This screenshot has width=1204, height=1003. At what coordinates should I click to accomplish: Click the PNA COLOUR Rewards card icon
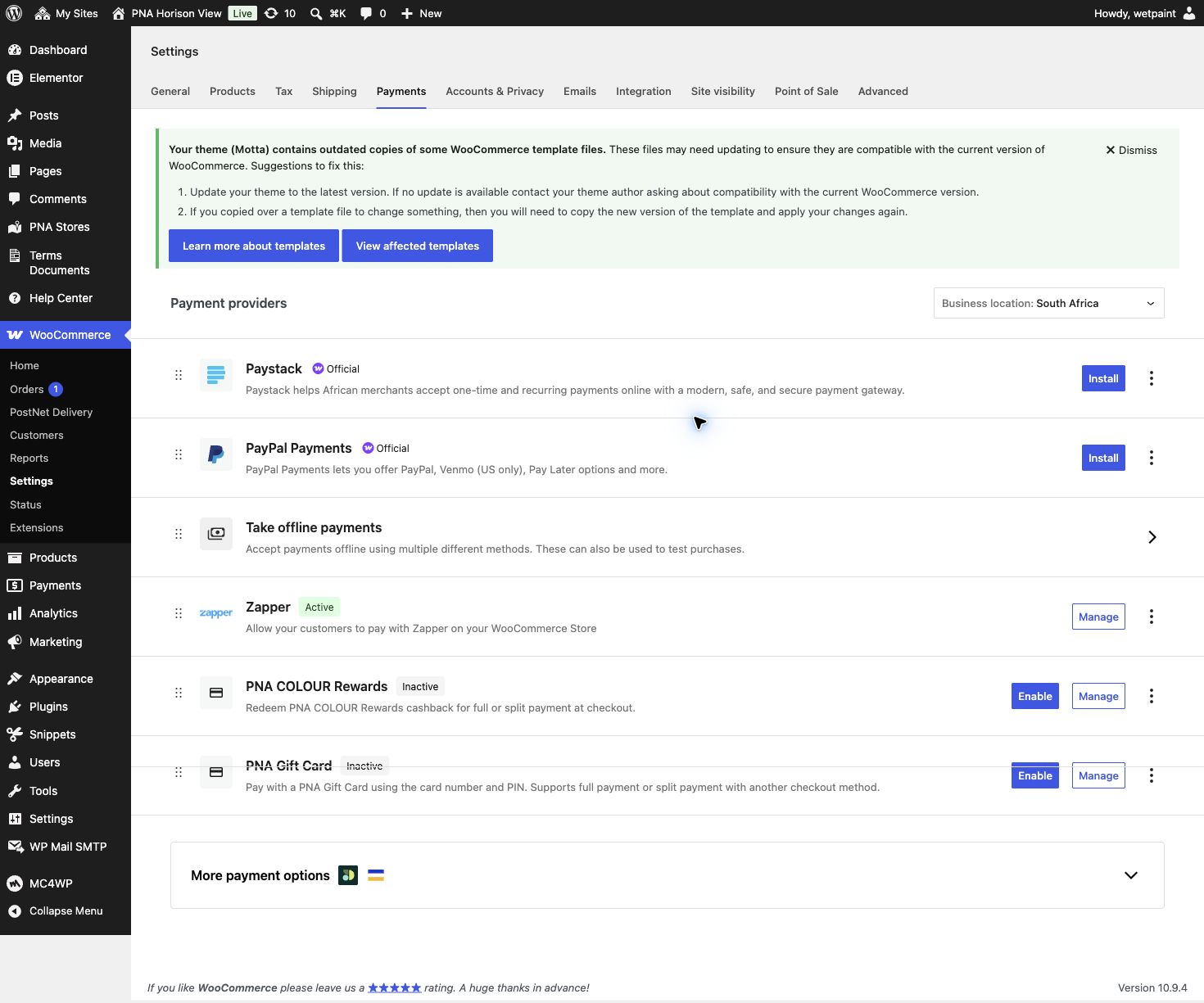click(216, 693)
